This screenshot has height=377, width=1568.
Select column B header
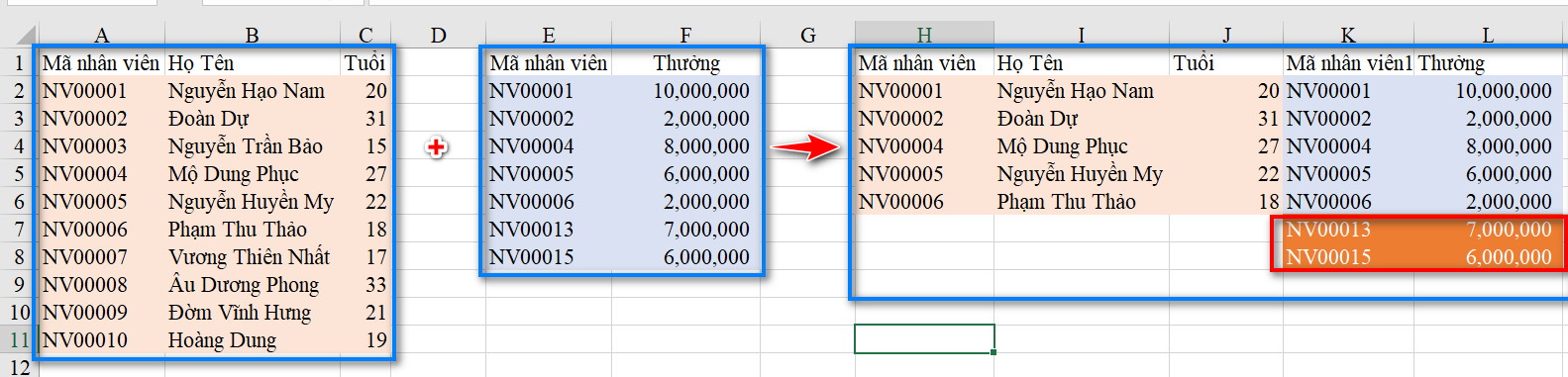tap(252, 36)
